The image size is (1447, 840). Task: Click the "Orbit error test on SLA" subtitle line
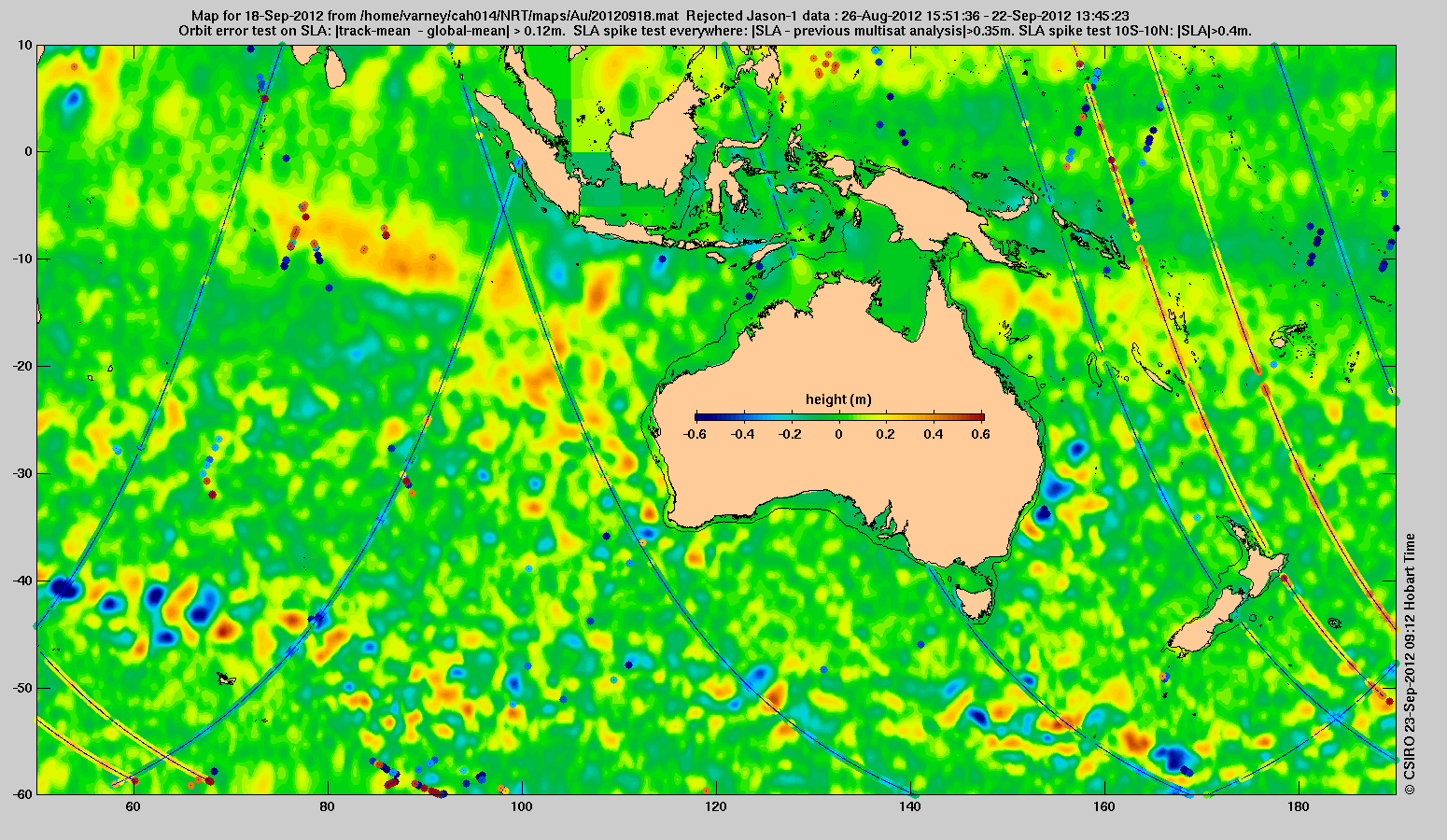(715, 31)
